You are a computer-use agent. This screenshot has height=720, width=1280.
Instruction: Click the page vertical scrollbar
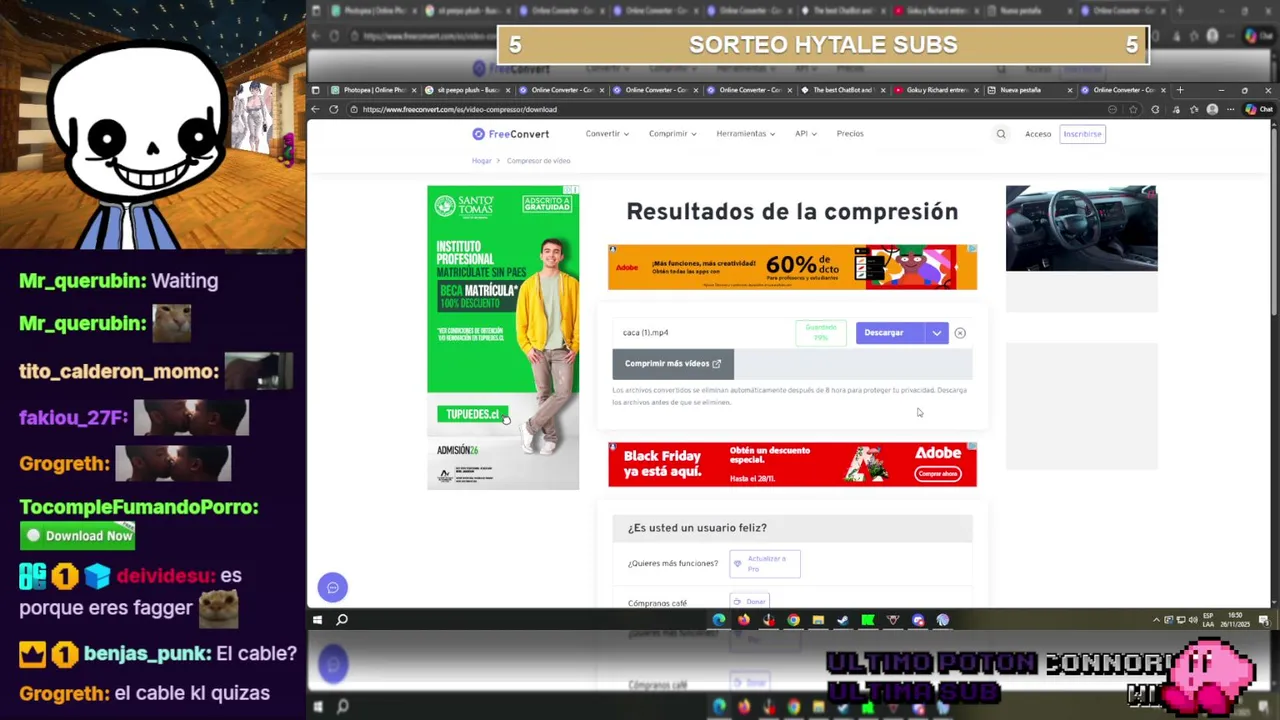1274,360
